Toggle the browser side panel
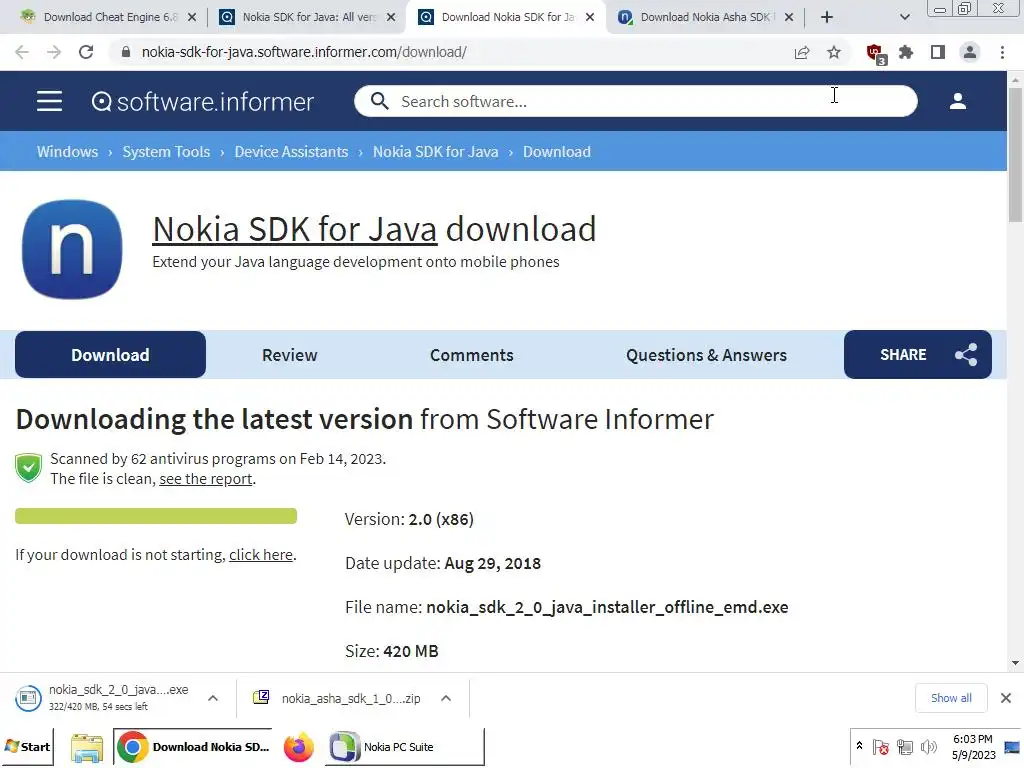 (938, 52)
